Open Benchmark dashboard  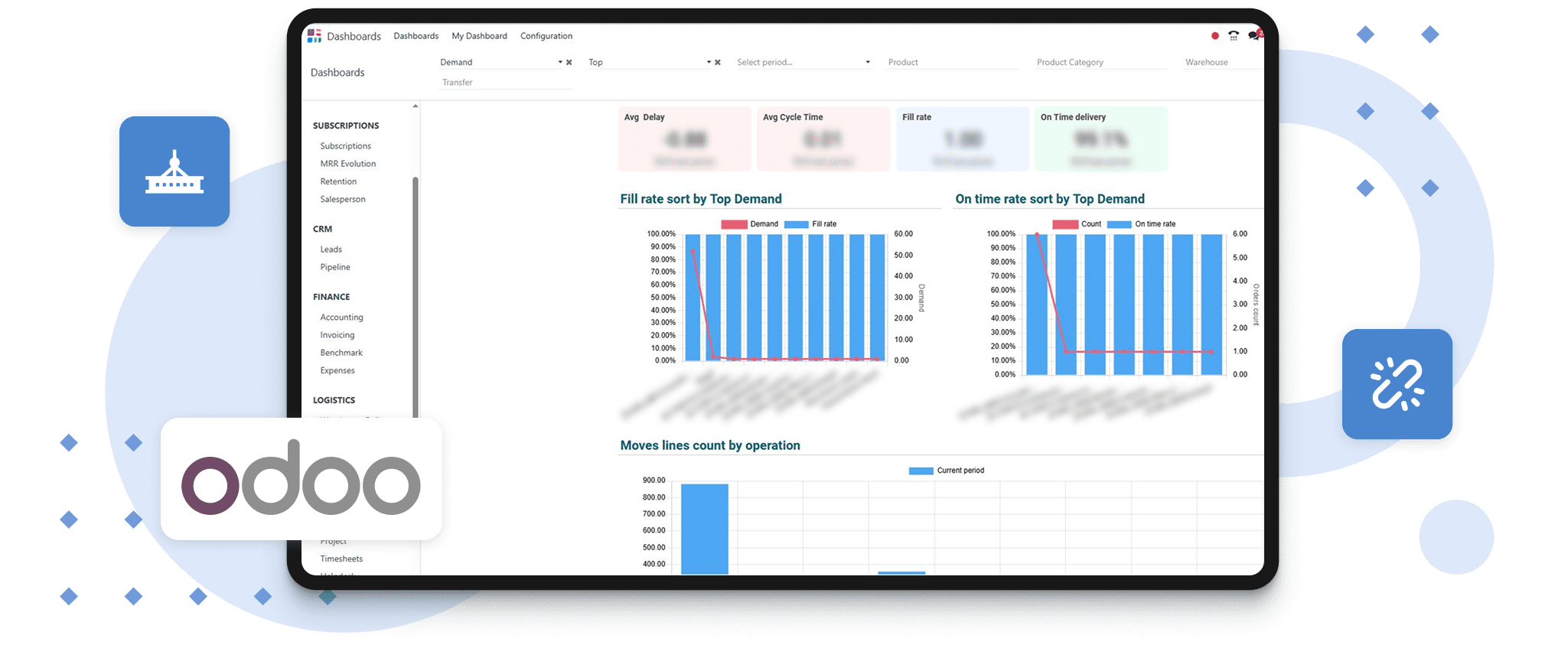(x=341, y=353)
